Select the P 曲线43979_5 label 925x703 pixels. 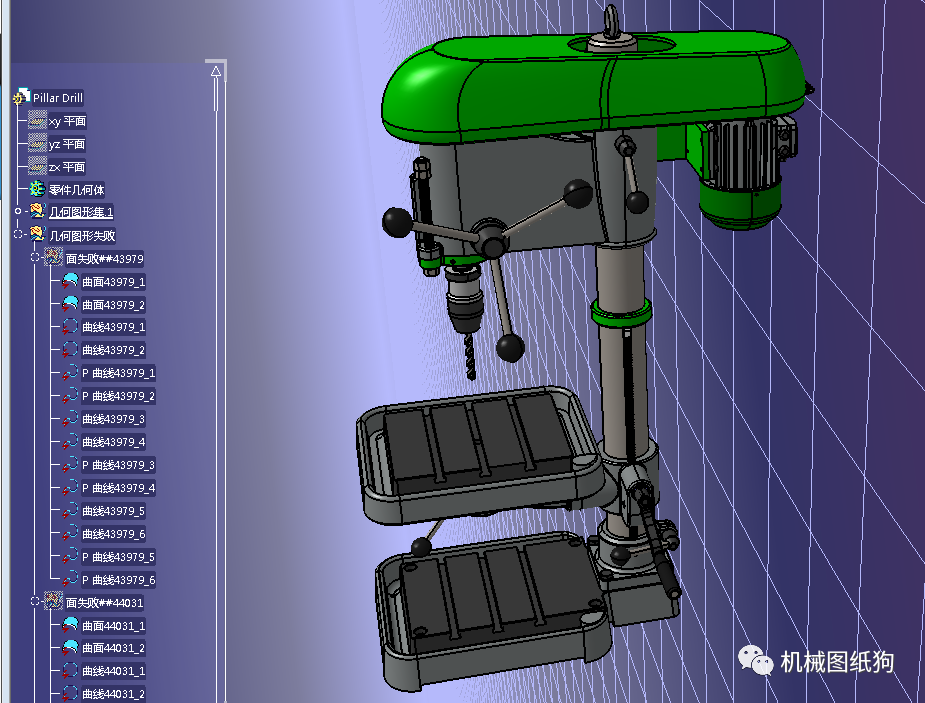119,557
